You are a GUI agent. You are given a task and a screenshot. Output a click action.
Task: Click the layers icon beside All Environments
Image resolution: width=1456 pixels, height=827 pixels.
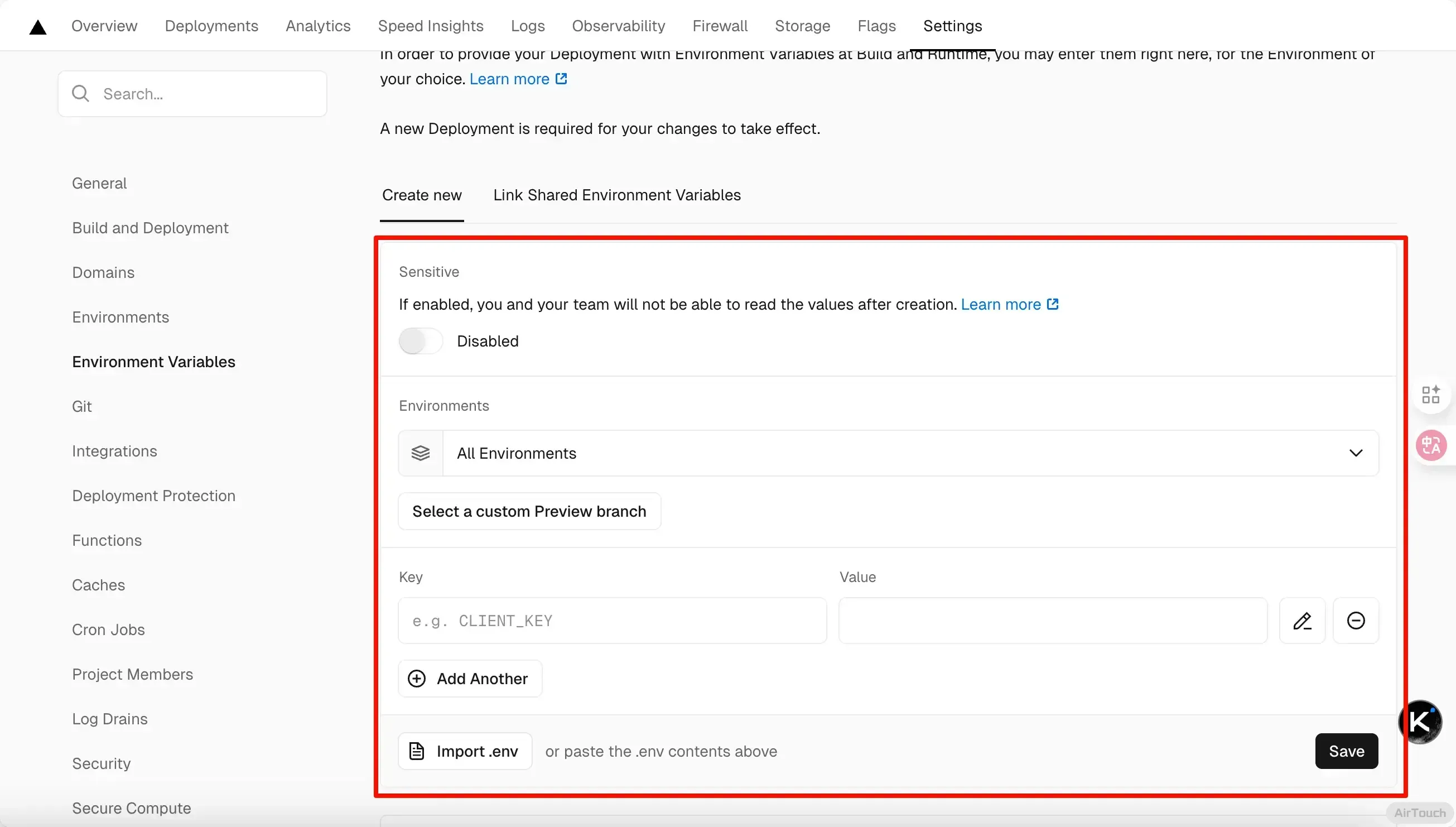pos(421,453)
